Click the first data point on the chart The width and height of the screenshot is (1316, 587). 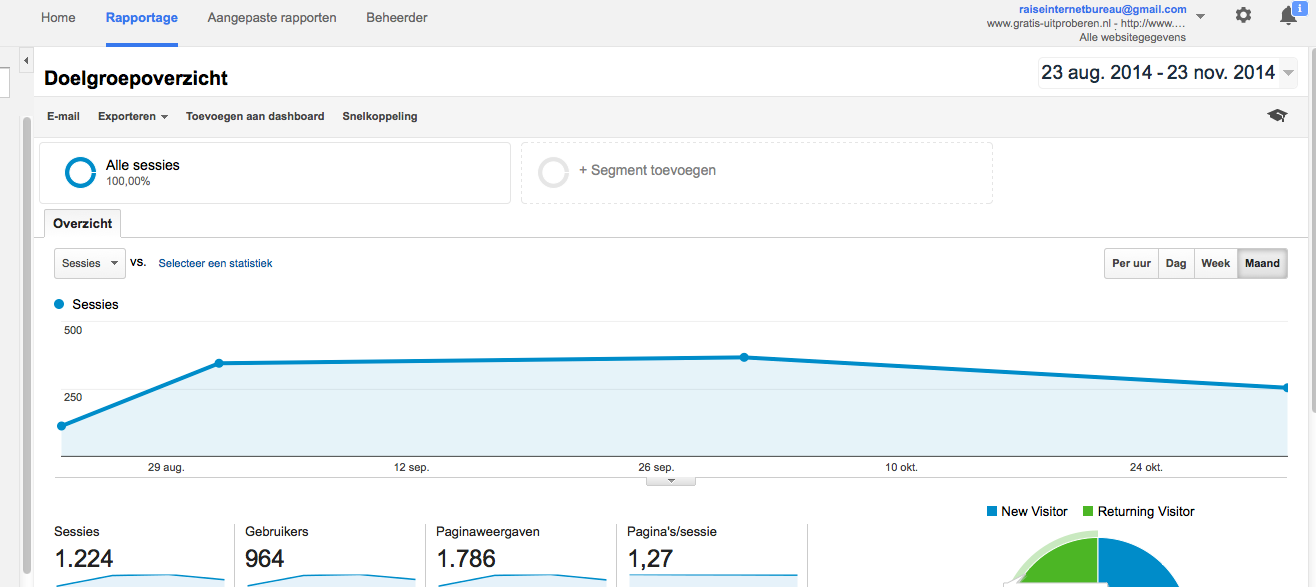point(62,426)
